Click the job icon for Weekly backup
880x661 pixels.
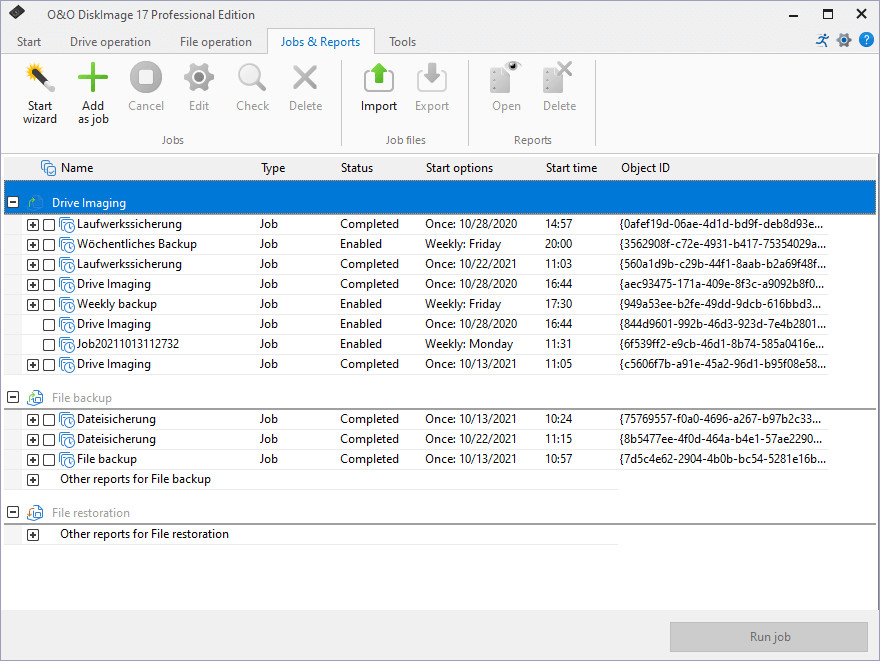click(x=67, y=305)
